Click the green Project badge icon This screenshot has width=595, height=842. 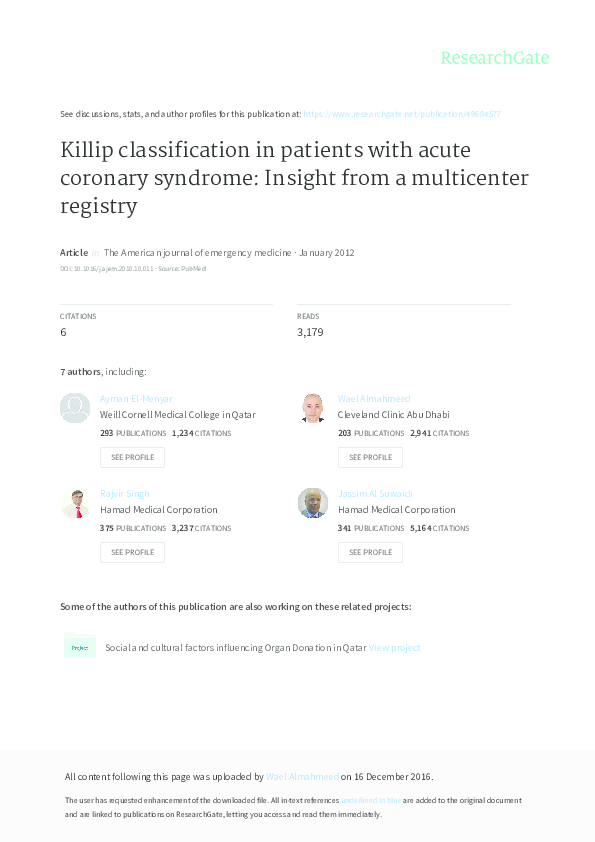tap(79, 646)
